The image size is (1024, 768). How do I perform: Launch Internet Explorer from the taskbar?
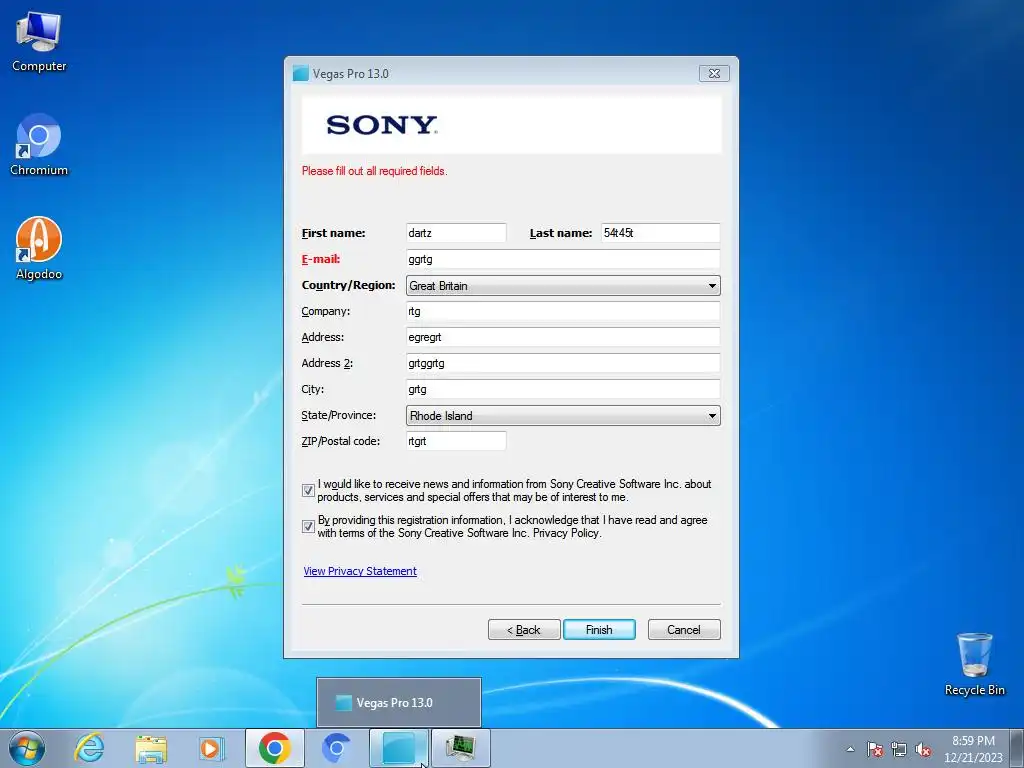click(89, 748)
